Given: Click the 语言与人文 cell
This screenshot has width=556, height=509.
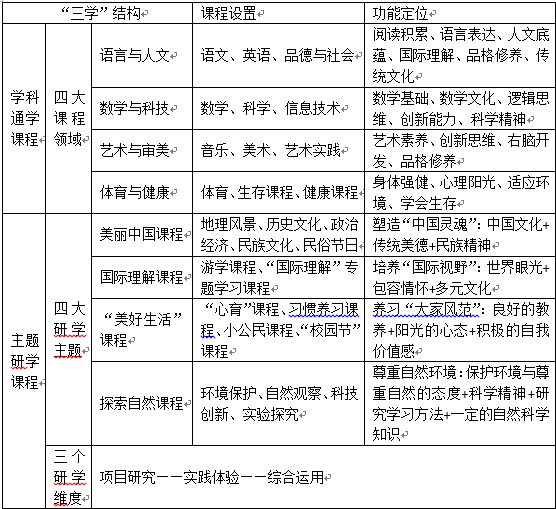Looking at the screenshot, I should [142, 55].
